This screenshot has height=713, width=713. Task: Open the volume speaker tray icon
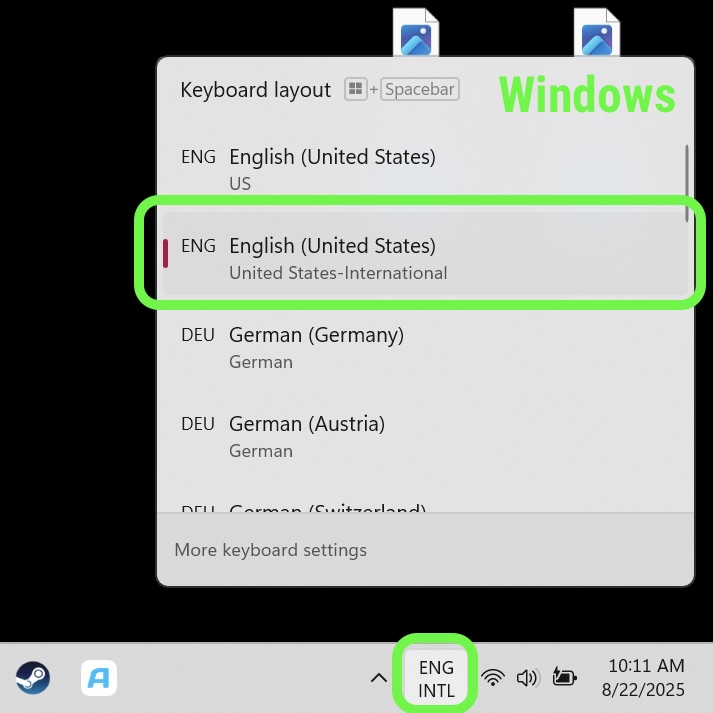pyautogui.click(x=528, y=678)
